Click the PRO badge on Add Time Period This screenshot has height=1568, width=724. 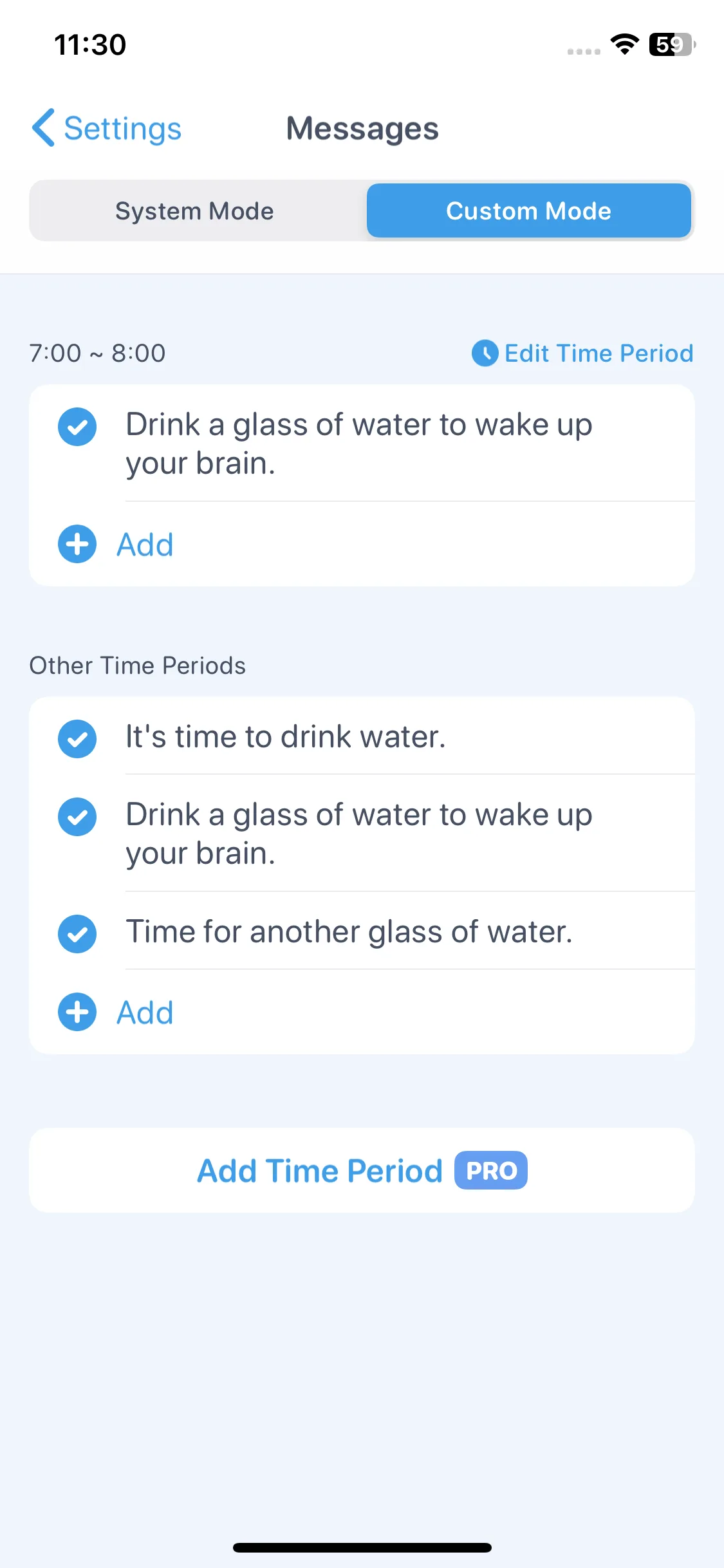(x=491, y=1171)
